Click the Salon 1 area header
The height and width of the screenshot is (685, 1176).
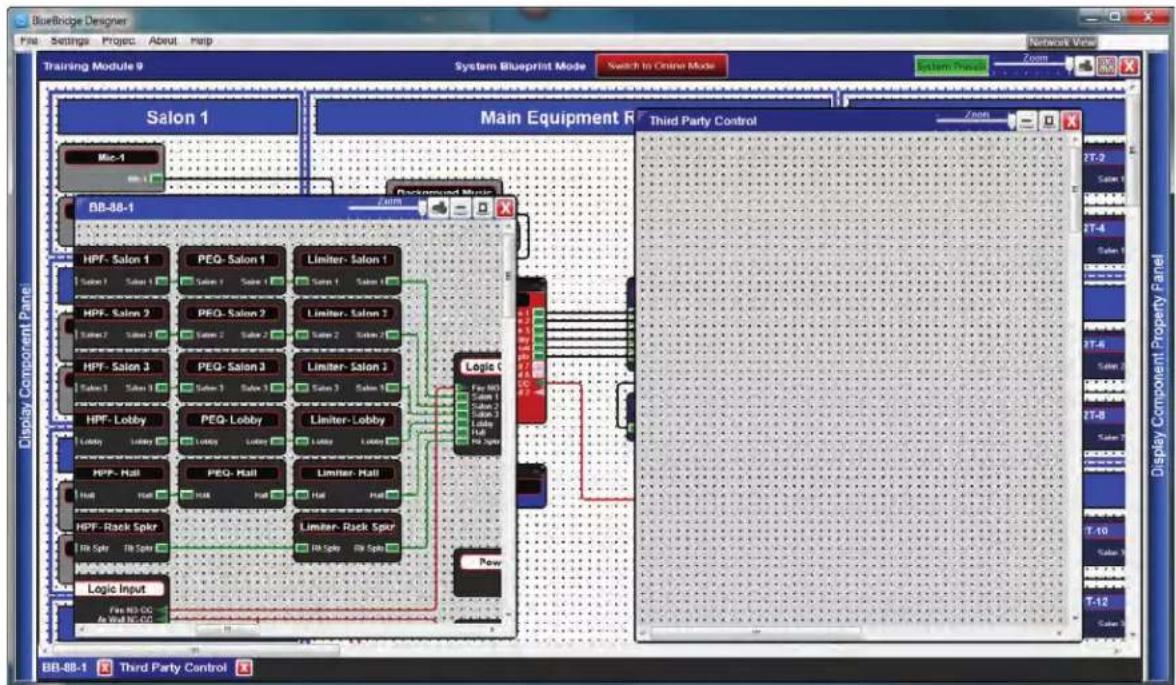(x=177, y=118)
